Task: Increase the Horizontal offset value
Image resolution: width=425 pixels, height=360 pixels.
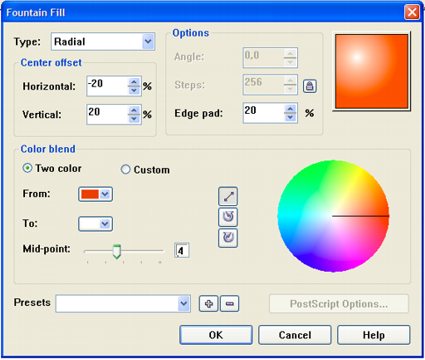Action: tap(134, 82)
